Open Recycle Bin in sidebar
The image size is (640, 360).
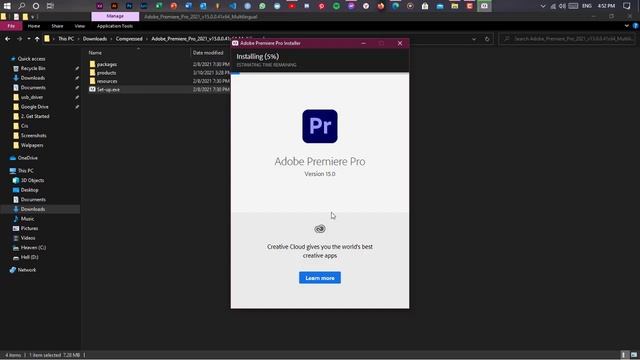coord(33,68)
